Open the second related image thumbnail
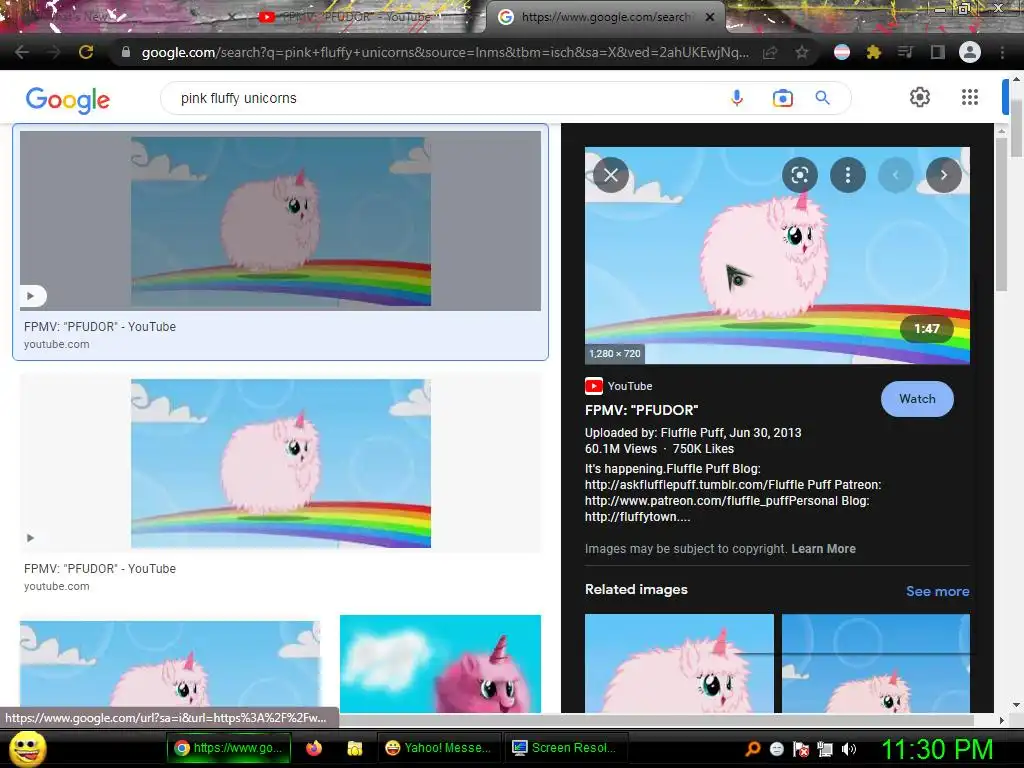Screen dimensions: 1024x768 [876, 663]
